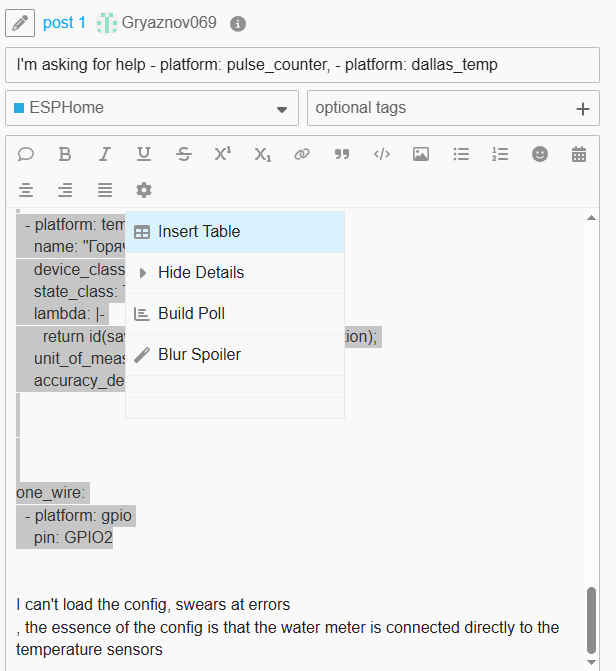
Task: Upload an image with picture icon
Action: 421,154
